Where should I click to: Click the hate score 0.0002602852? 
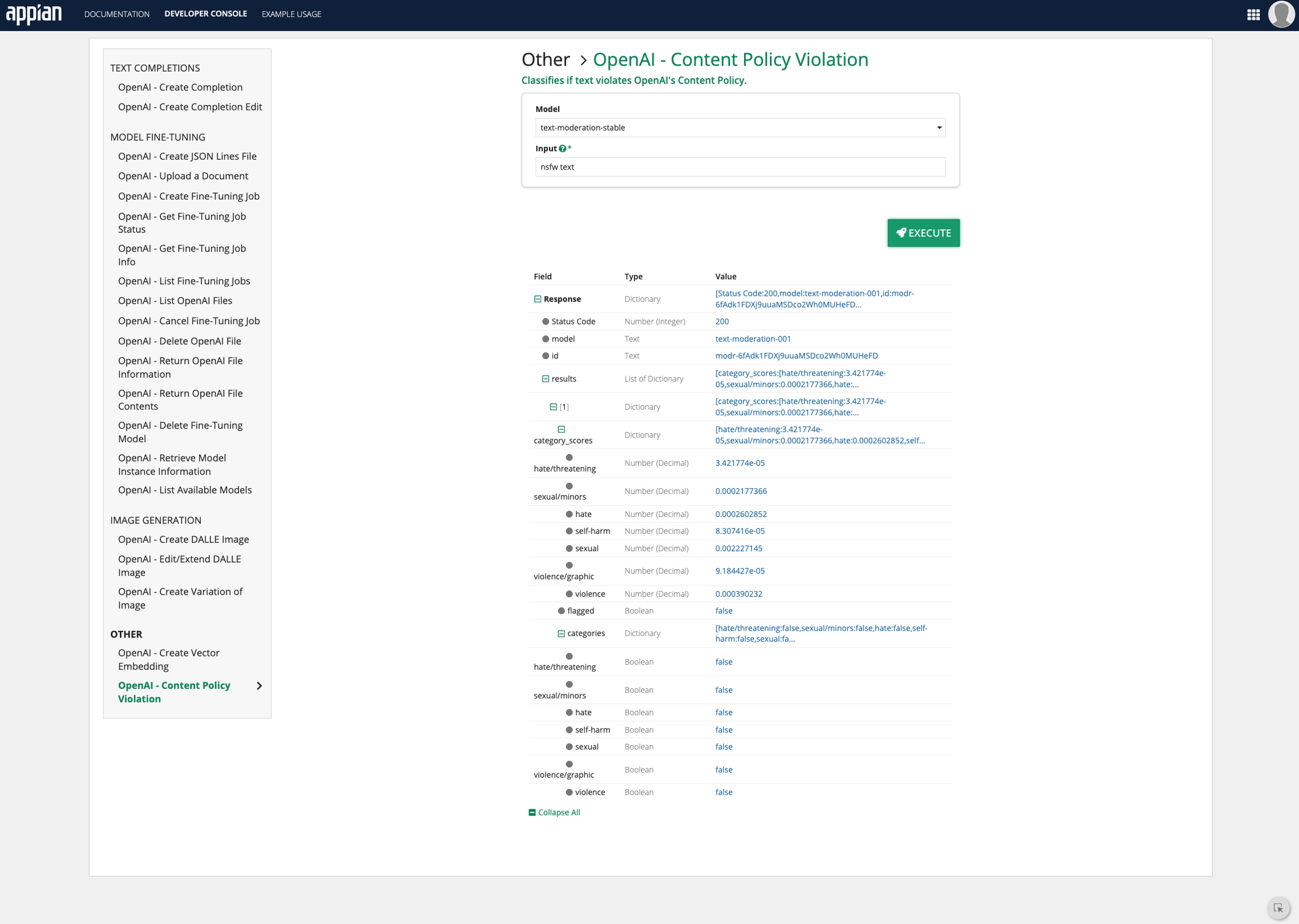pos(741,514)
